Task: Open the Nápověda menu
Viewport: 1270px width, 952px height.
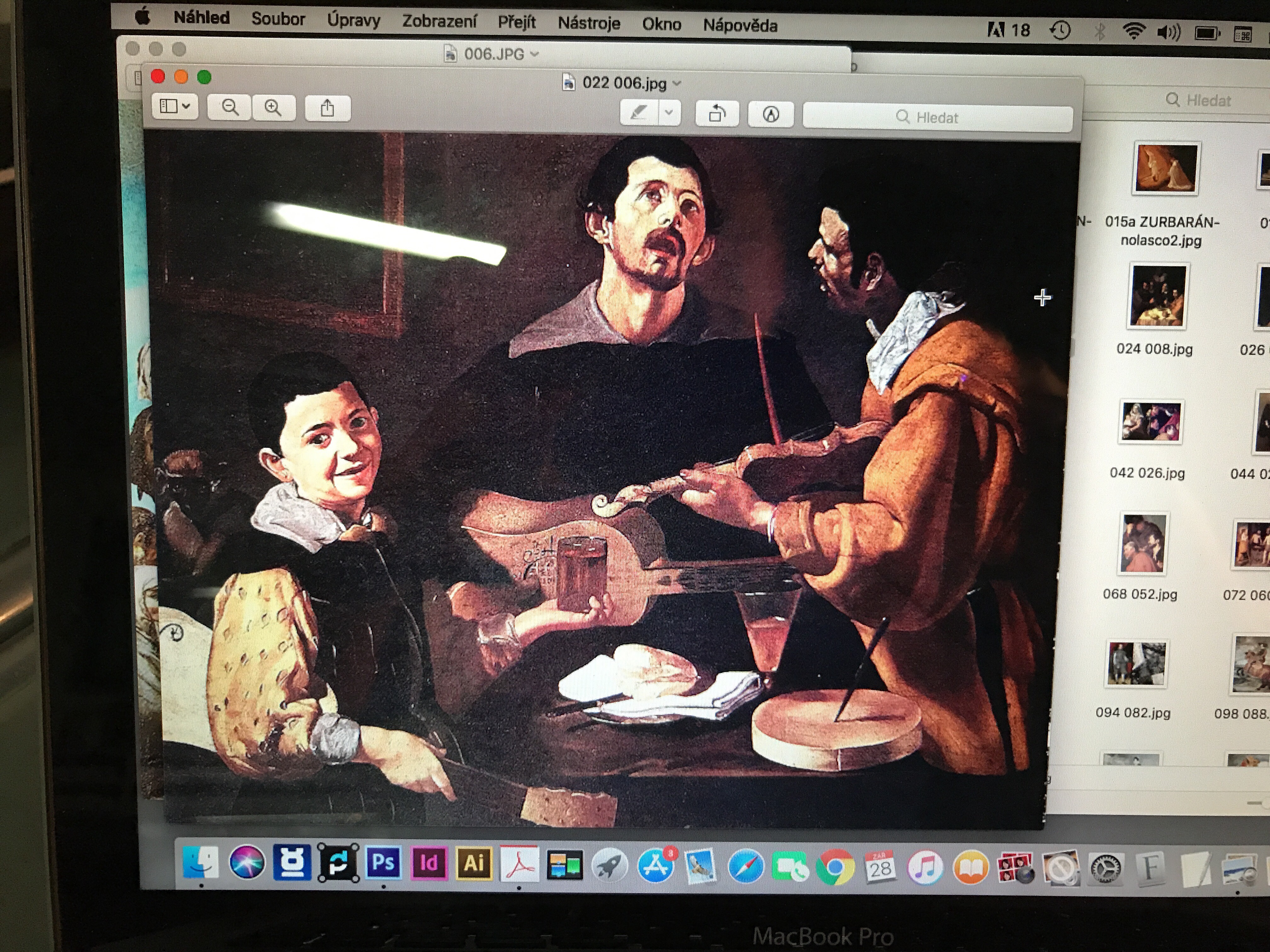Action: 740,25
